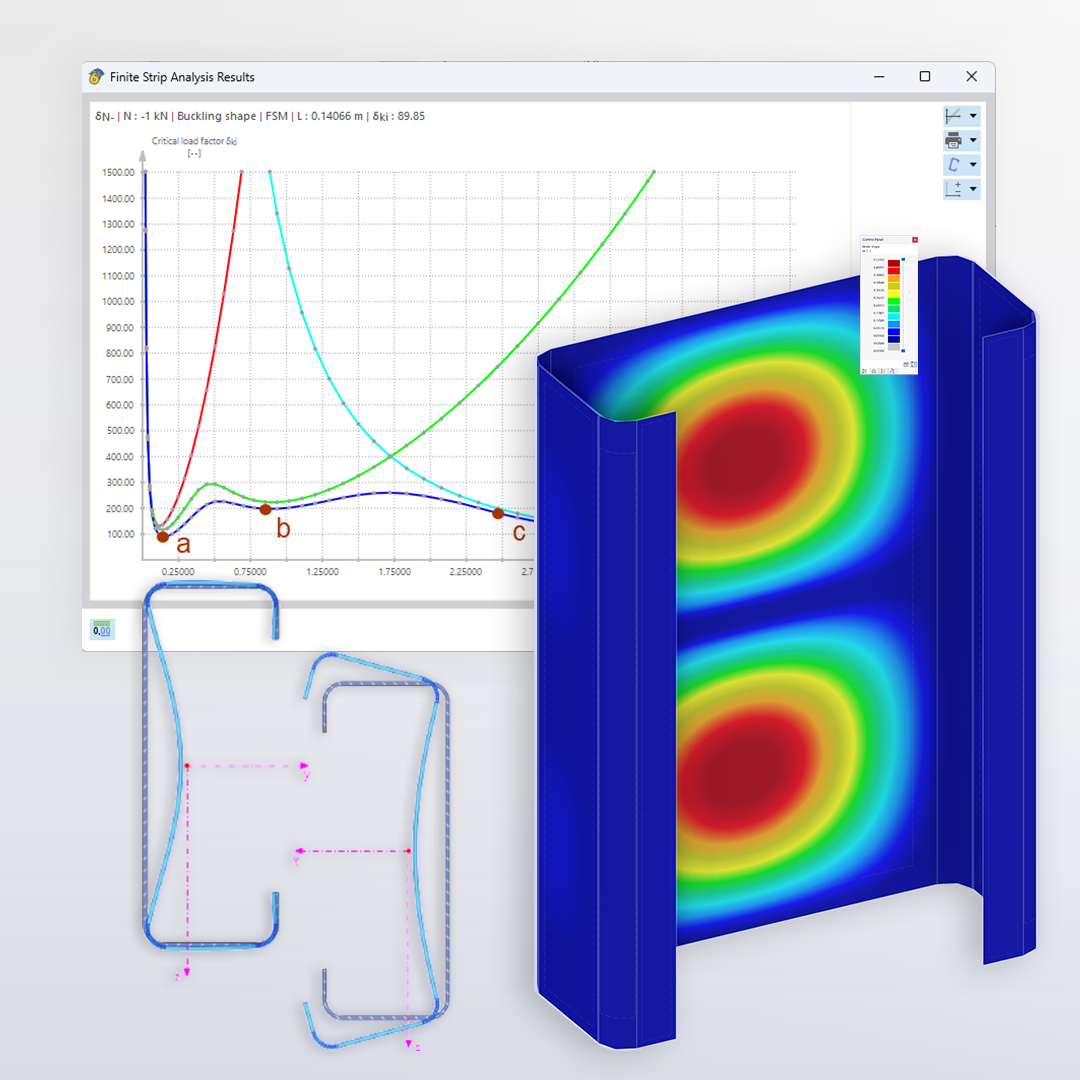Toggle marker point a on the curve

tap(163, 537)
